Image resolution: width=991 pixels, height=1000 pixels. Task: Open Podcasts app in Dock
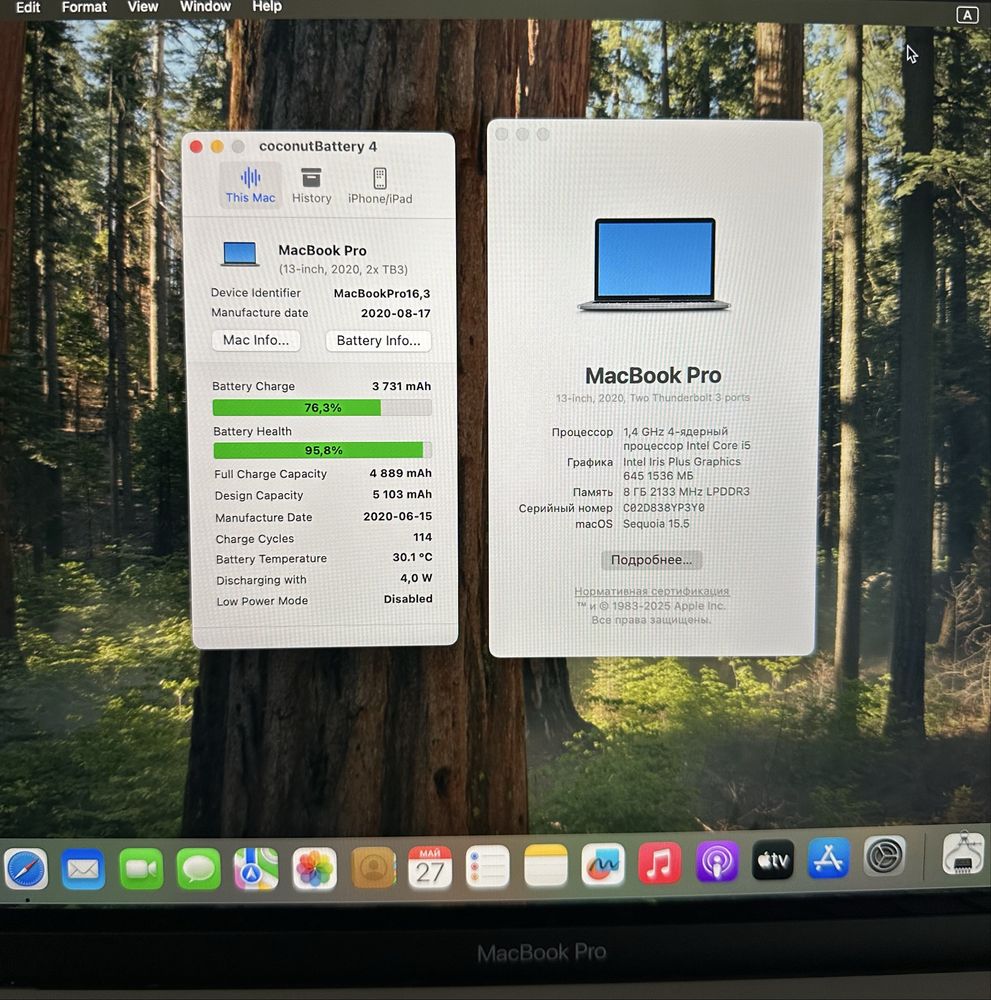tap(717, 862)
